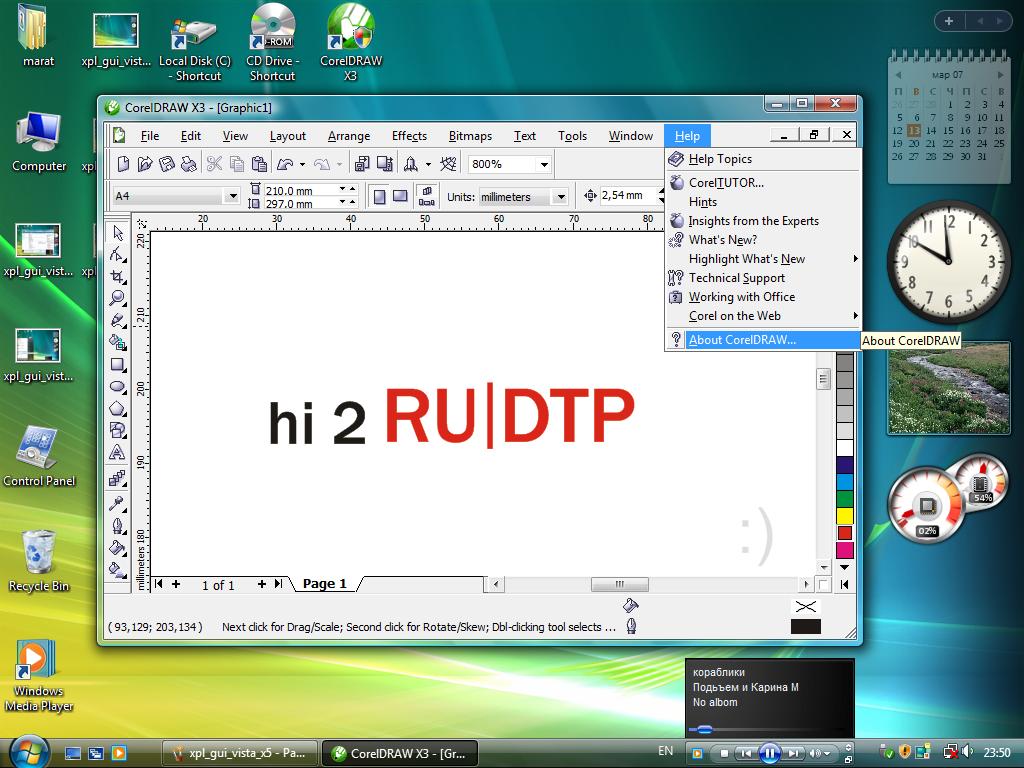Stop playback in the media player toolbar
The height and width of the screenshot is (768, 1024).
click(724, 754)
